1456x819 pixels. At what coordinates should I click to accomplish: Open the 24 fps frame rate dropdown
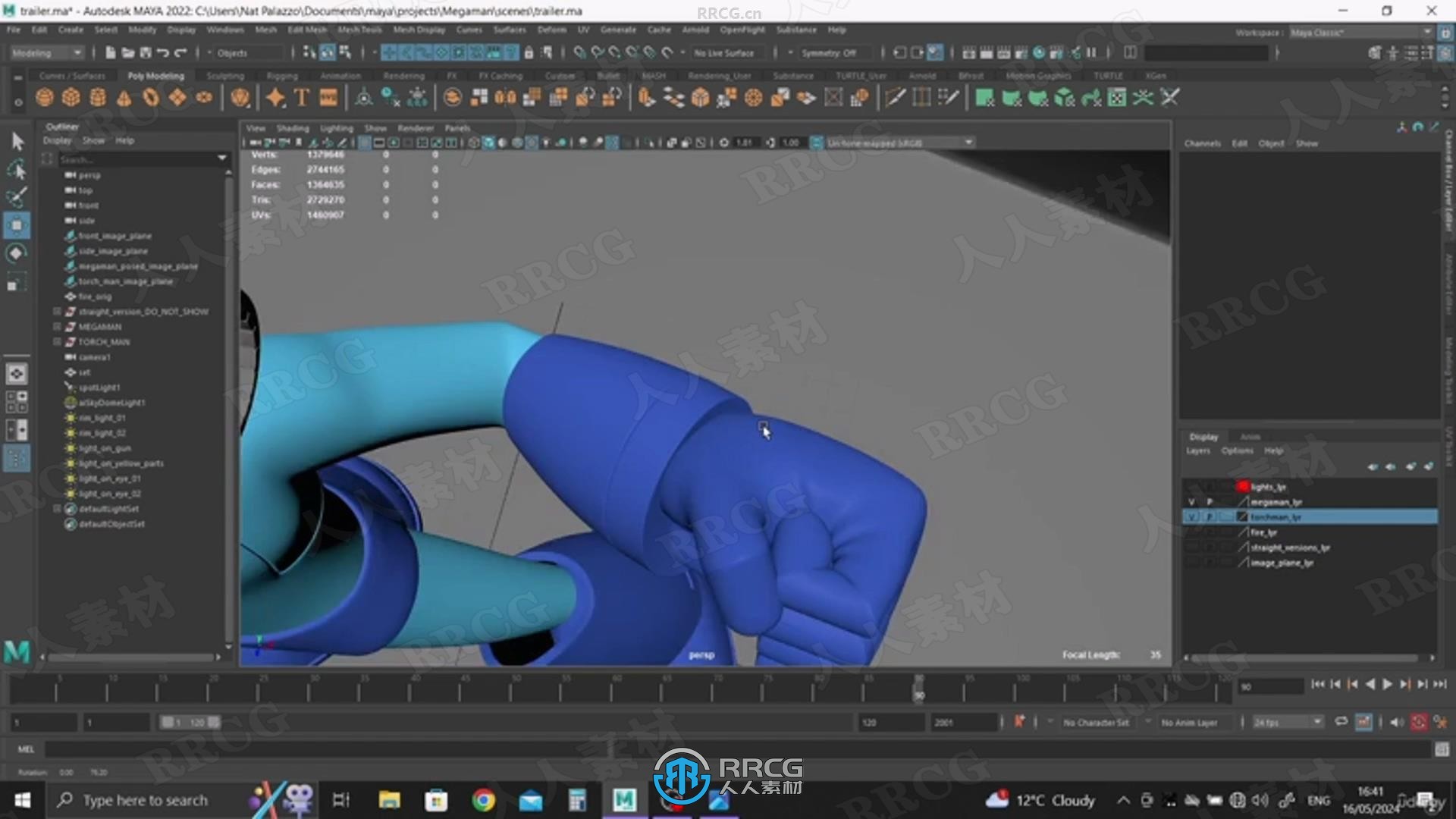point(1288,722)
